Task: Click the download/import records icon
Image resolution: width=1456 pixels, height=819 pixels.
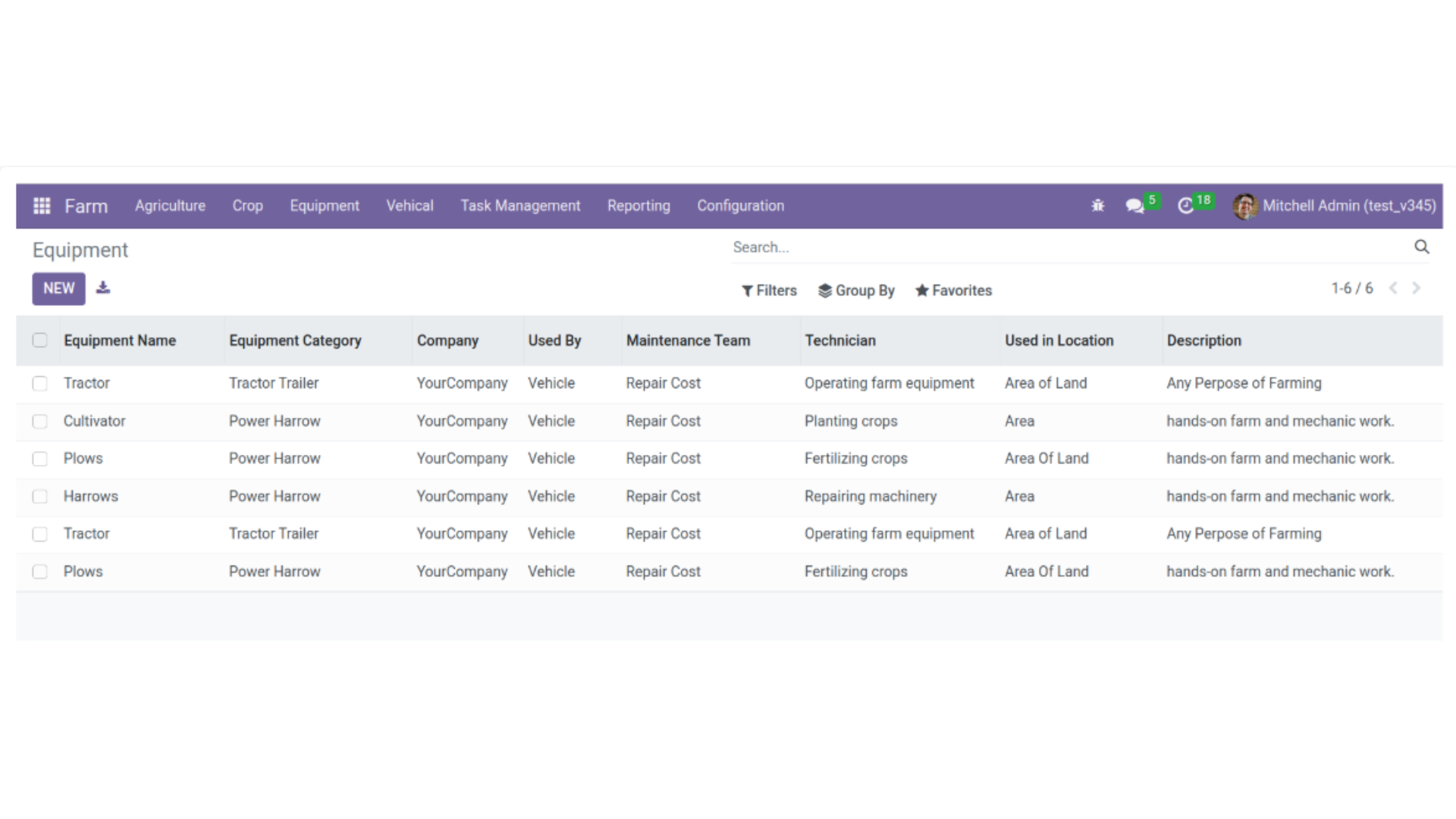Action: coord(103,288)
